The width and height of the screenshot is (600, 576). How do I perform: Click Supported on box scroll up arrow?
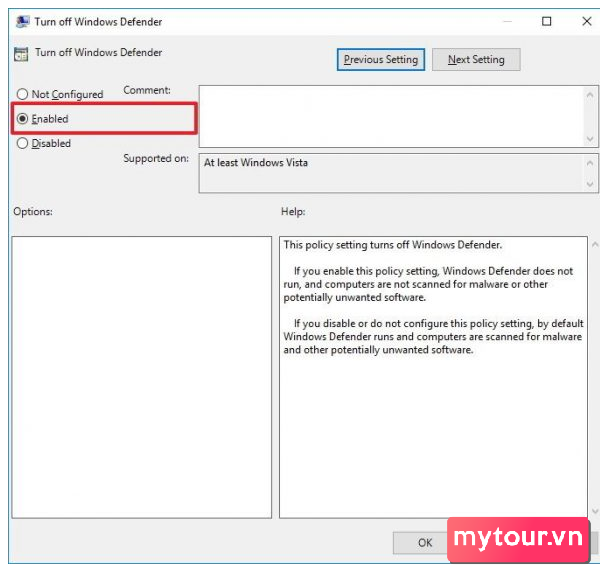(590, 163)
